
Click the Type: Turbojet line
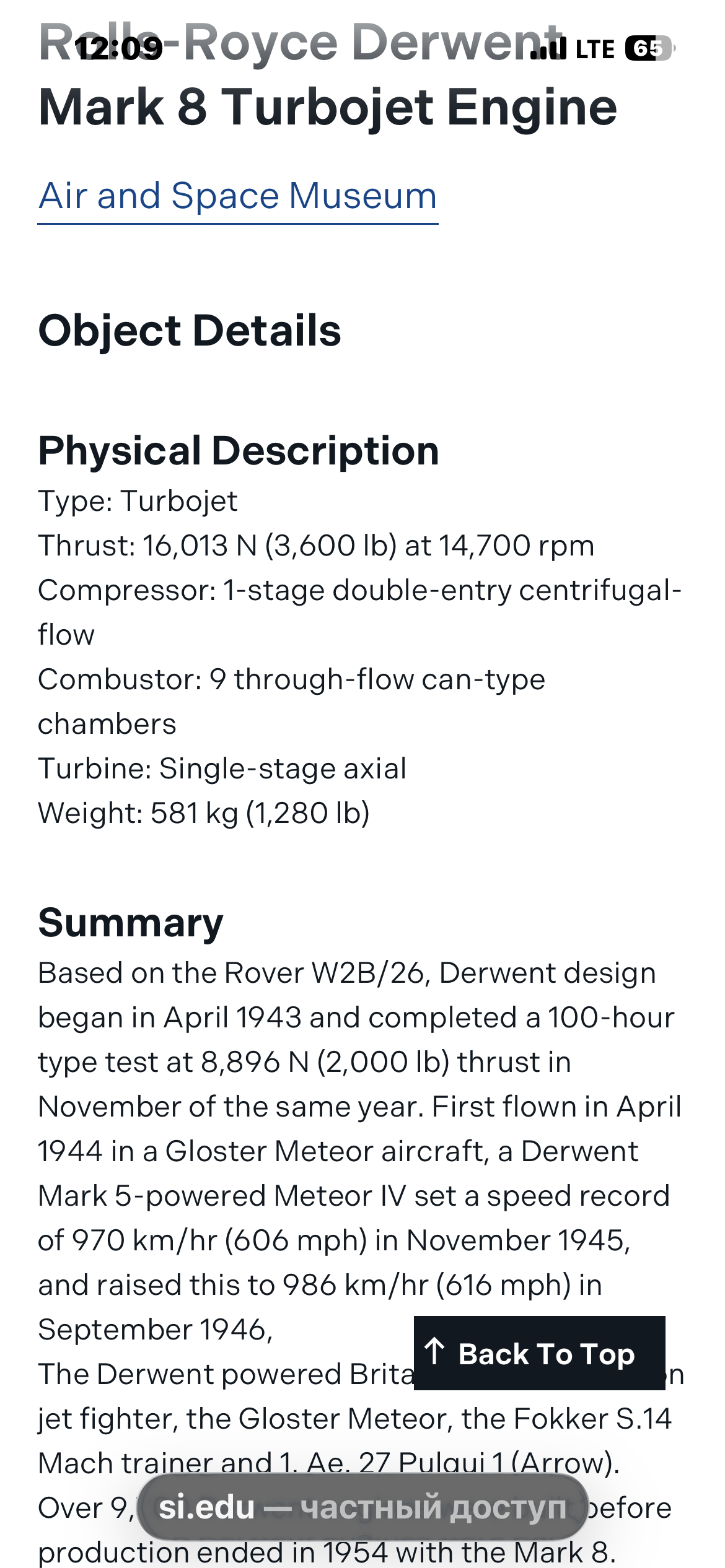click(x=138, y=501)
